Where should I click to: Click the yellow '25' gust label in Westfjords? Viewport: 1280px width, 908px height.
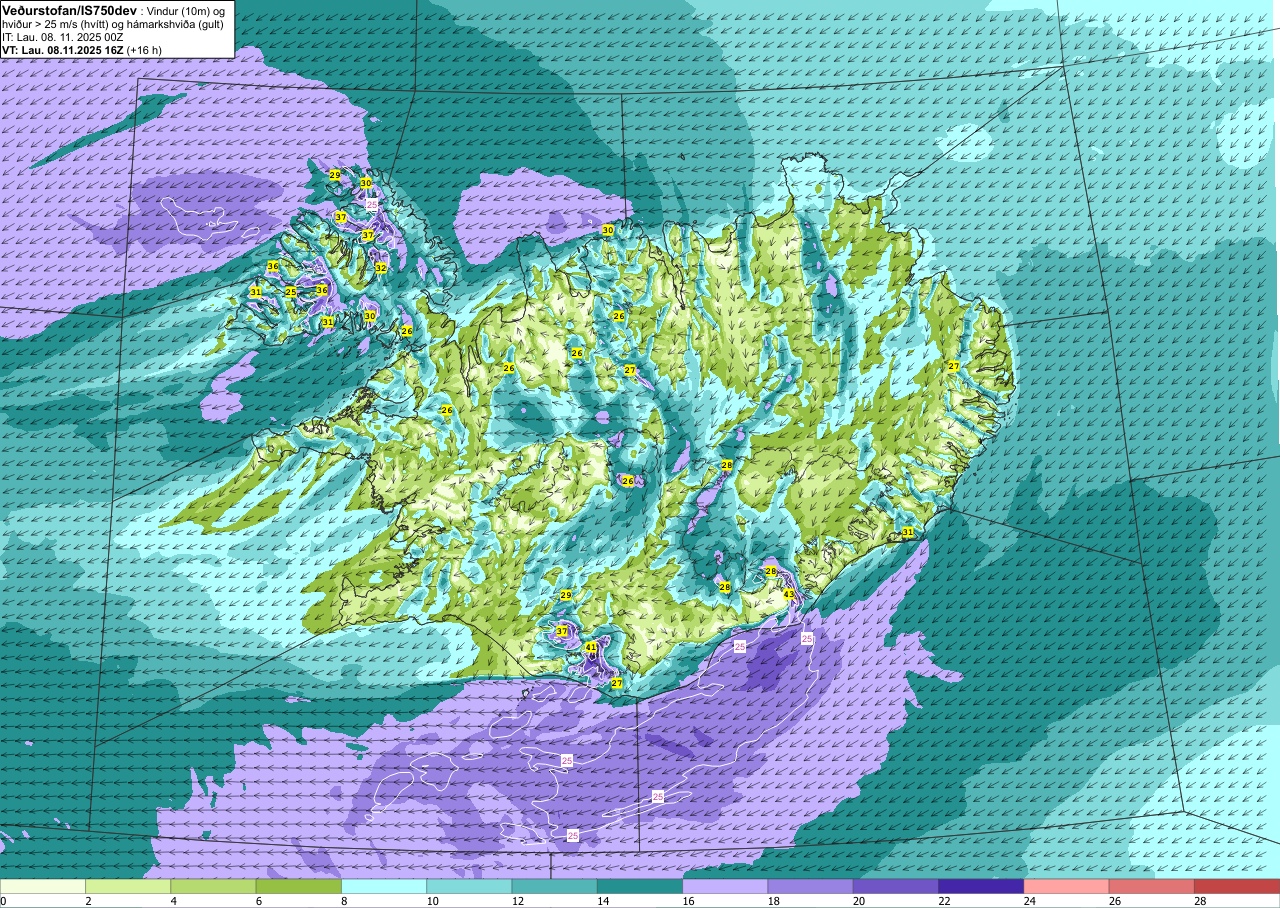(x=291, y=292)
